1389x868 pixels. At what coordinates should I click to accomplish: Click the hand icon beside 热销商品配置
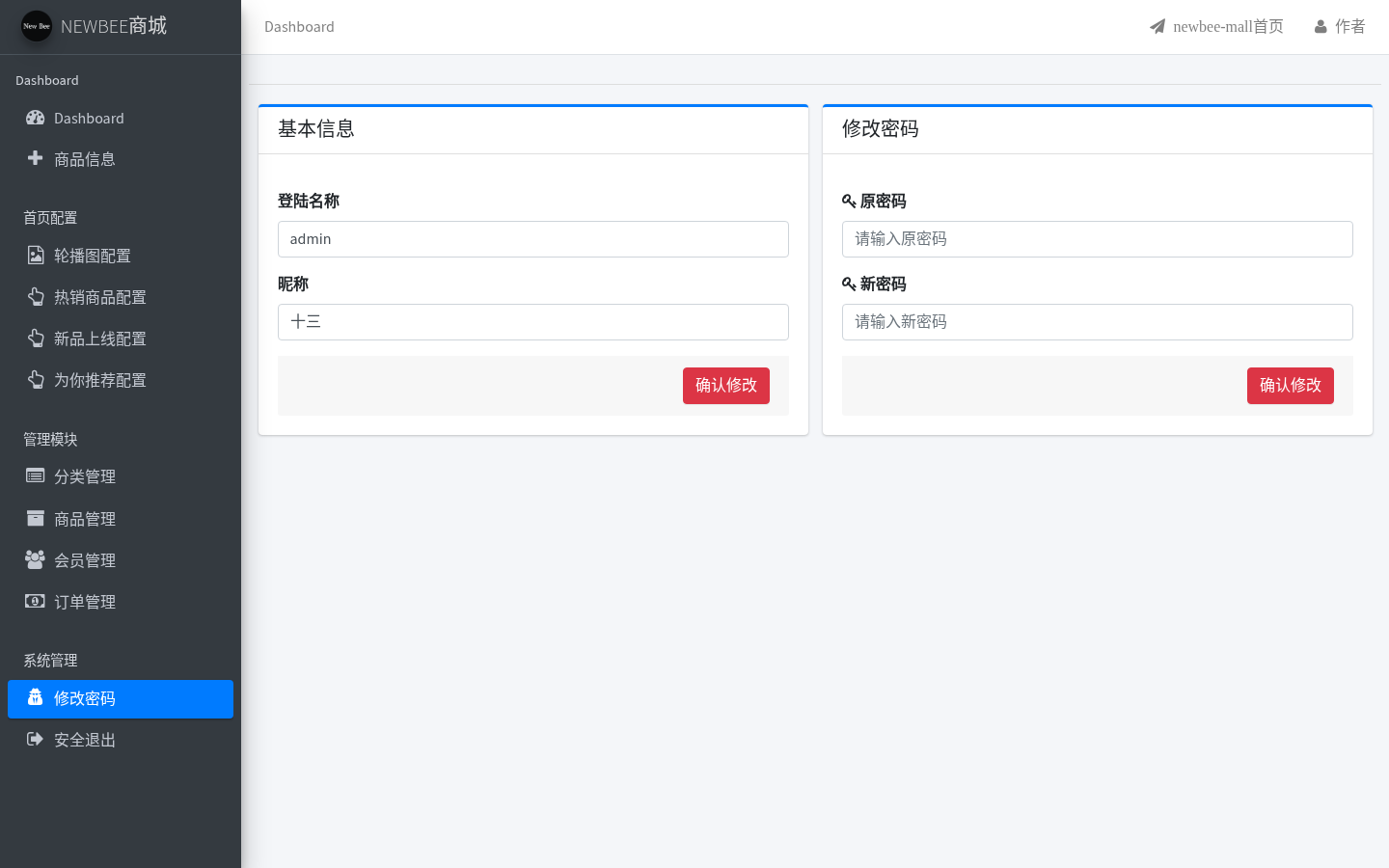coord(36,297)
